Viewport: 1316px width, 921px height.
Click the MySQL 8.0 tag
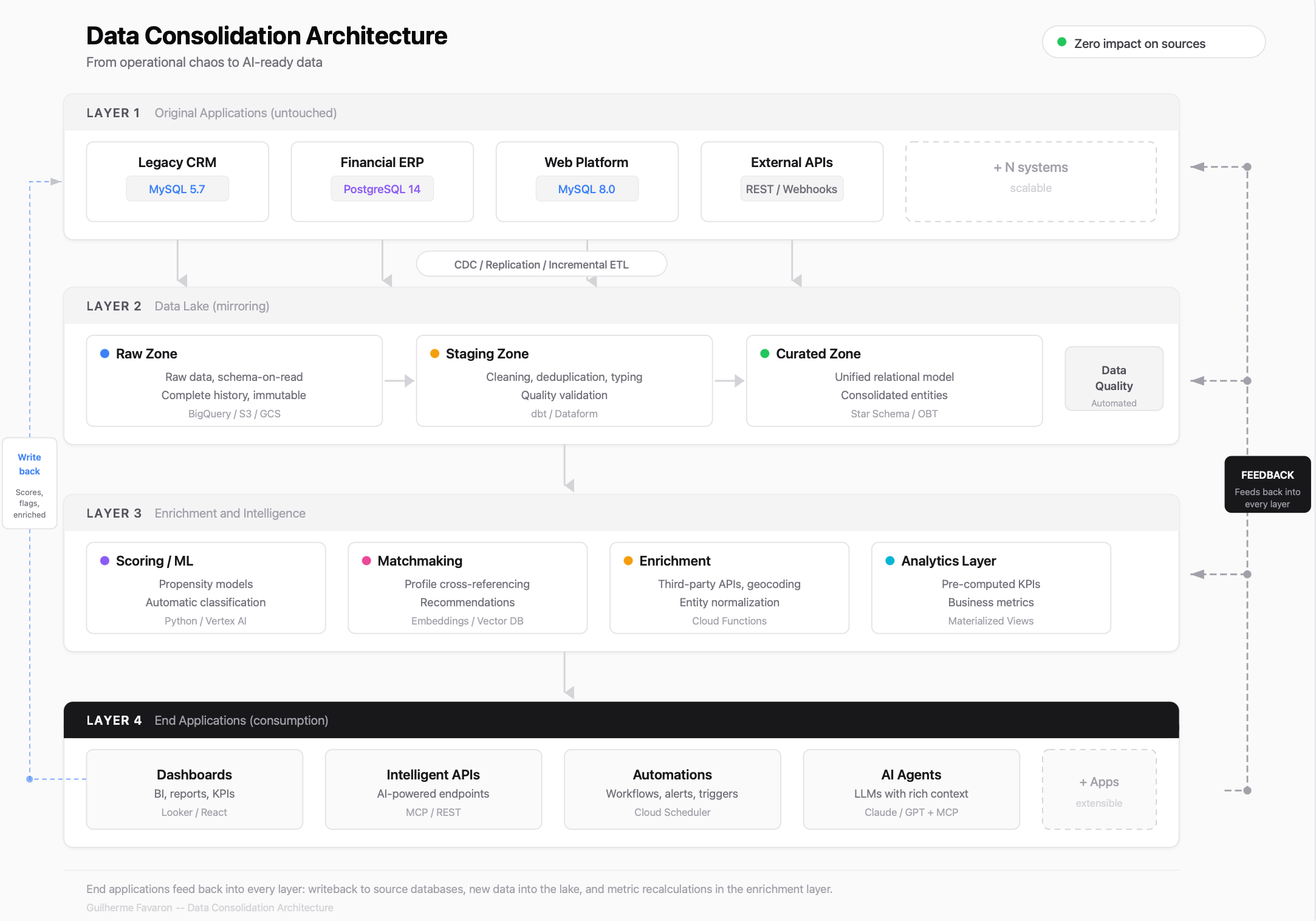point(587,189)
